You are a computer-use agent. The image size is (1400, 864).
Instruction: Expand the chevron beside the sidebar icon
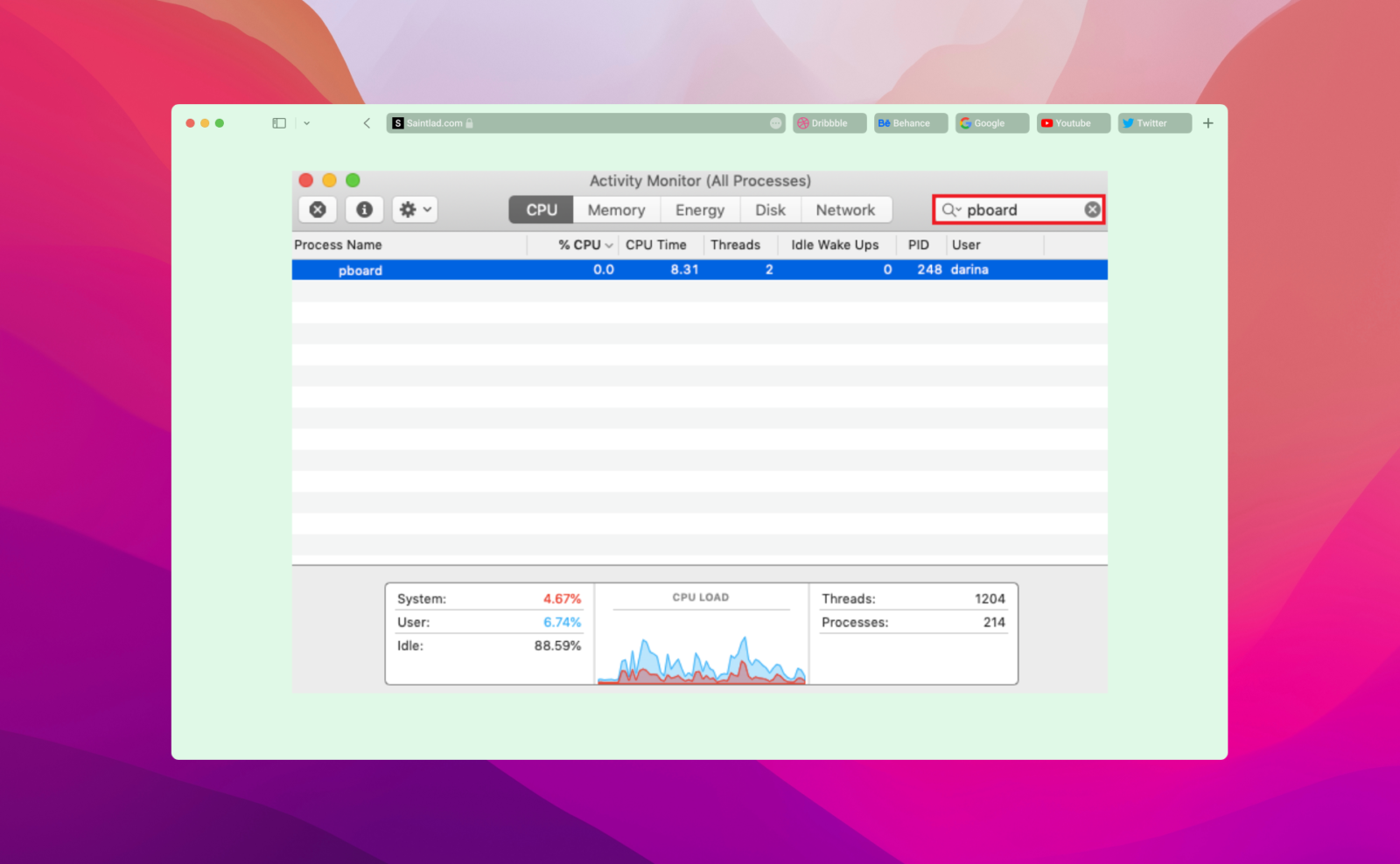(x=306, y=122)
